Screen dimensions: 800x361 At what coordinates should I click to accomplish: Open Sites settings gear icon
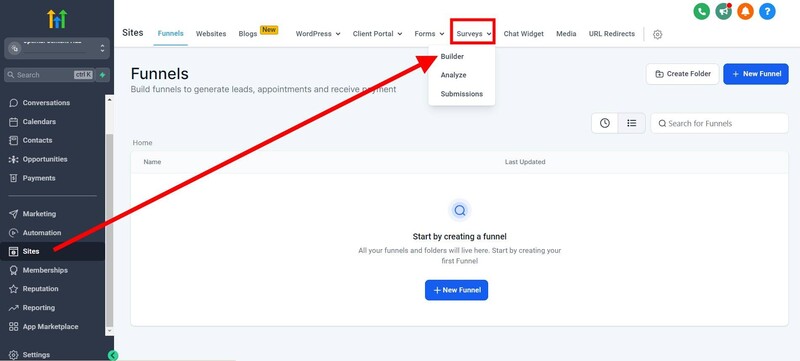pyautogui.click(x=658, y=34)
